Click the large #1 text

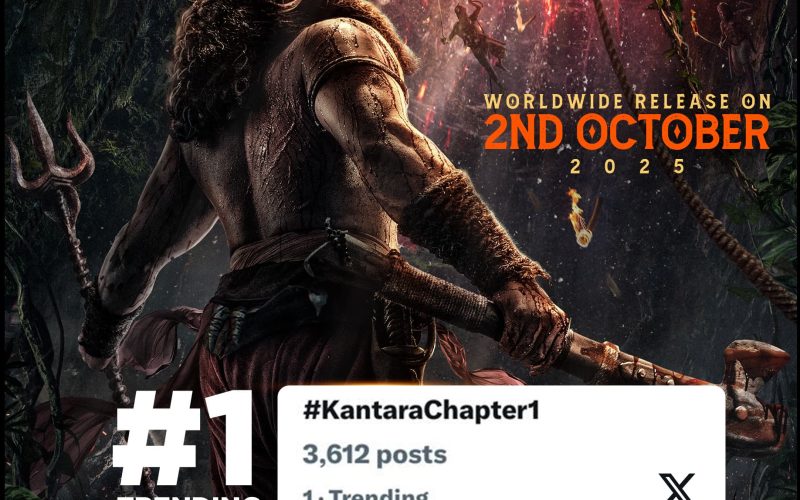point(184,439)
